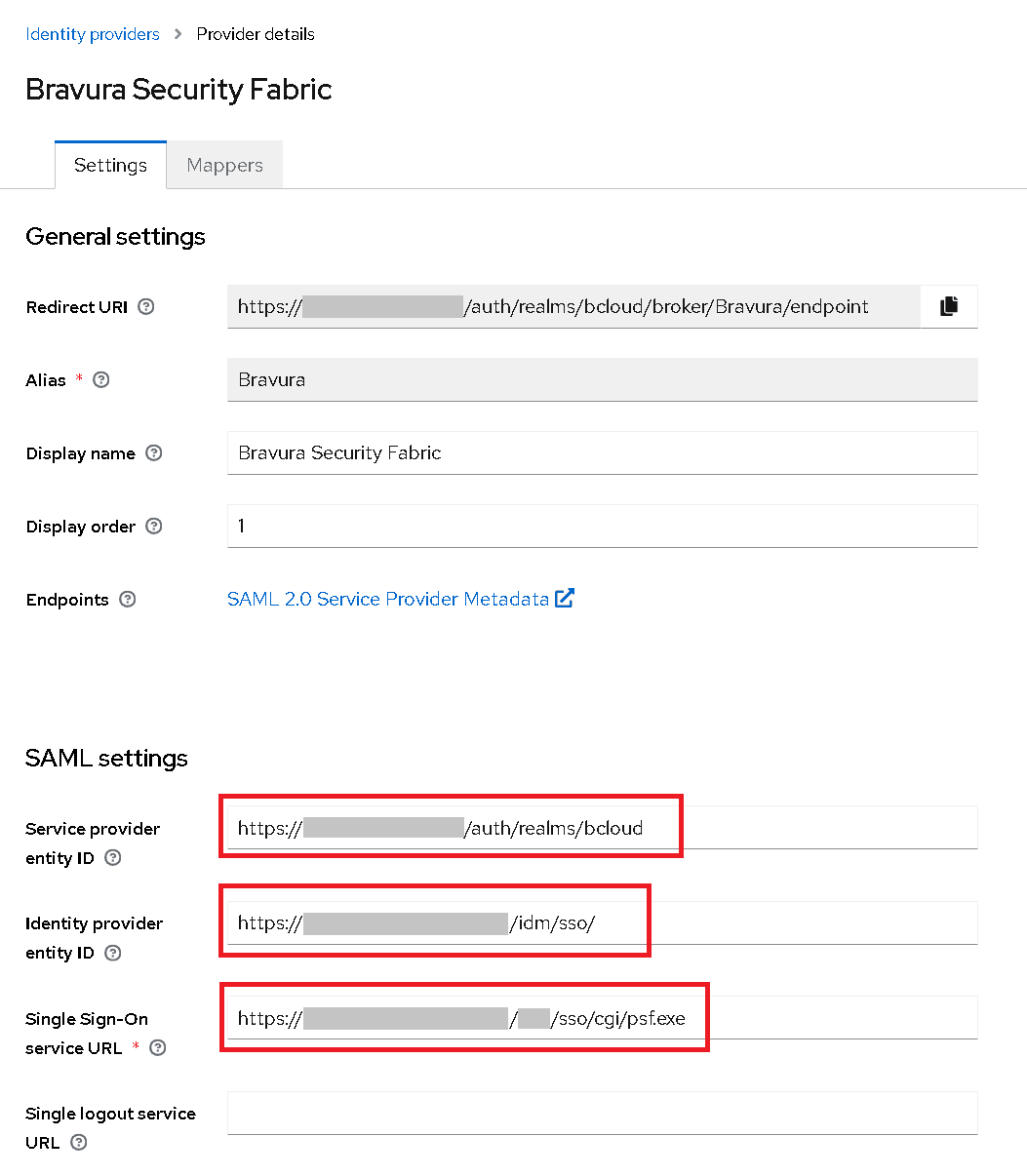Show help for Single Sign-On service URL
The image size is (1027, 1176).
[x=157, y=1048]
